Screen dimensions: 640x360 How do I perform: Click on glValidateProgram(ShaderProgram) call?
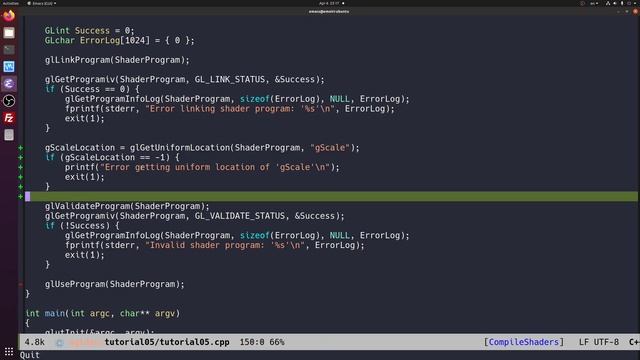click(127, 206)
